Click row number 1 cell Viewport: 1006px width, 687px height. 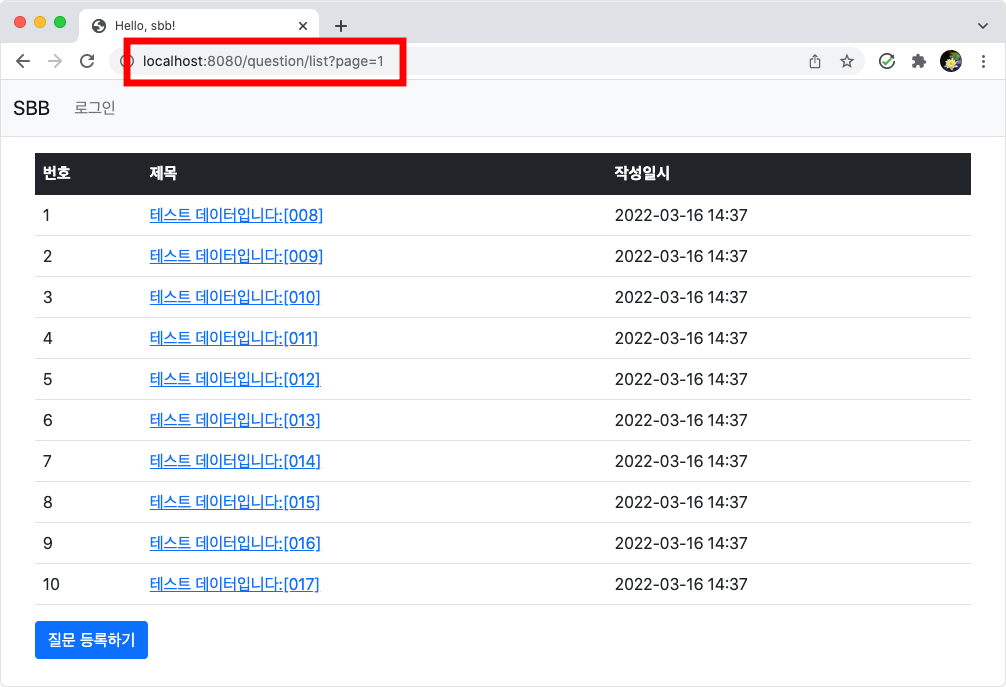(46, 215)
